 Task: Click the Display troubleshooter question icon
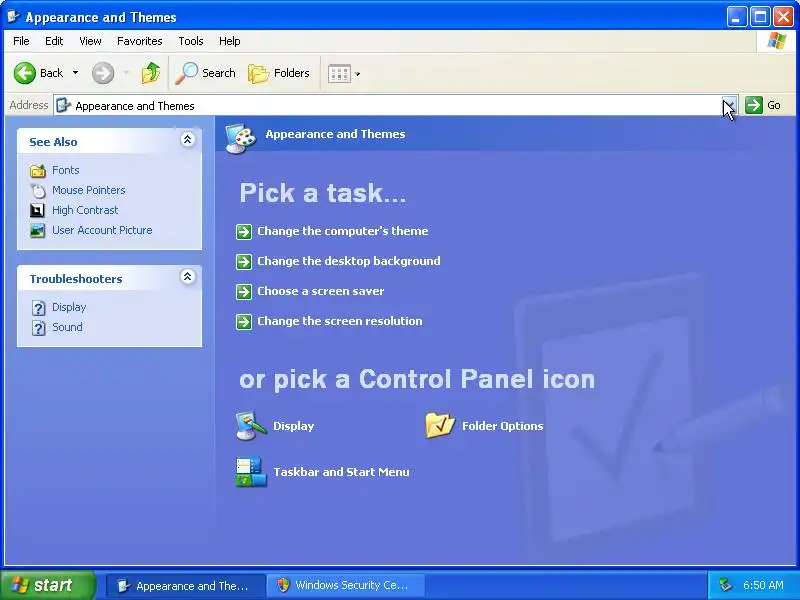[39, 308]
